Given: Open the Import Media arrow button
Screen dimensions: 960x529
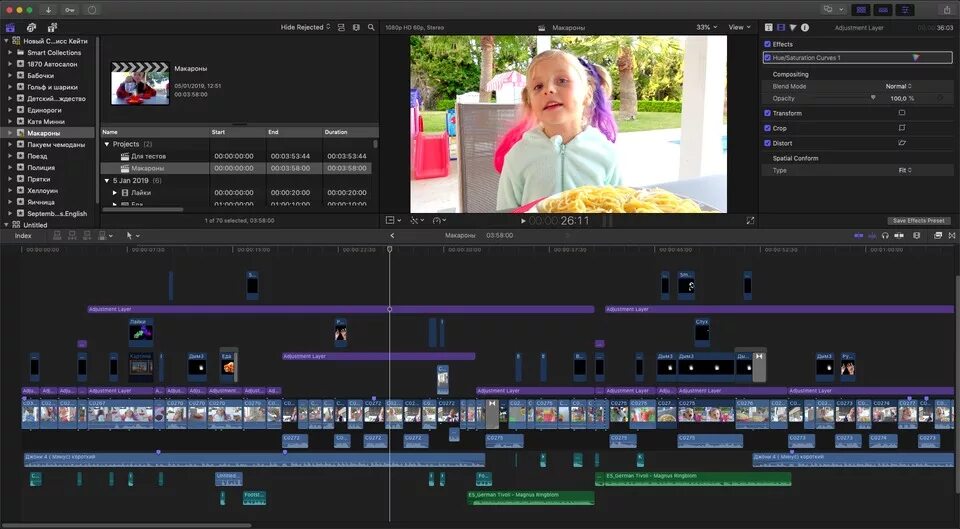Looking at the screenshot, I should coord(49,10).
